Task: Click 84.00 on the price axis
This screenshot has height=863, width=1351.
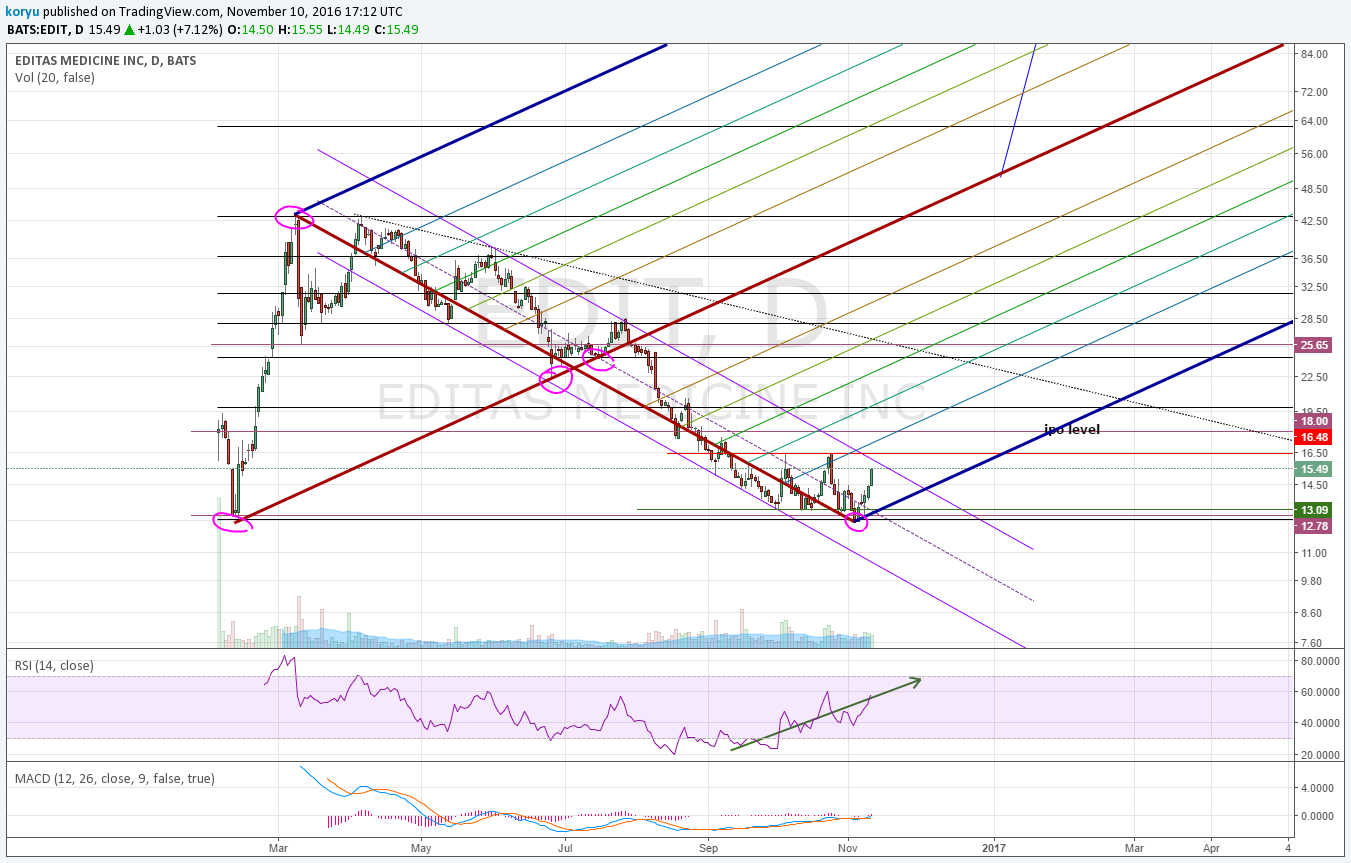Action: 1316,54
